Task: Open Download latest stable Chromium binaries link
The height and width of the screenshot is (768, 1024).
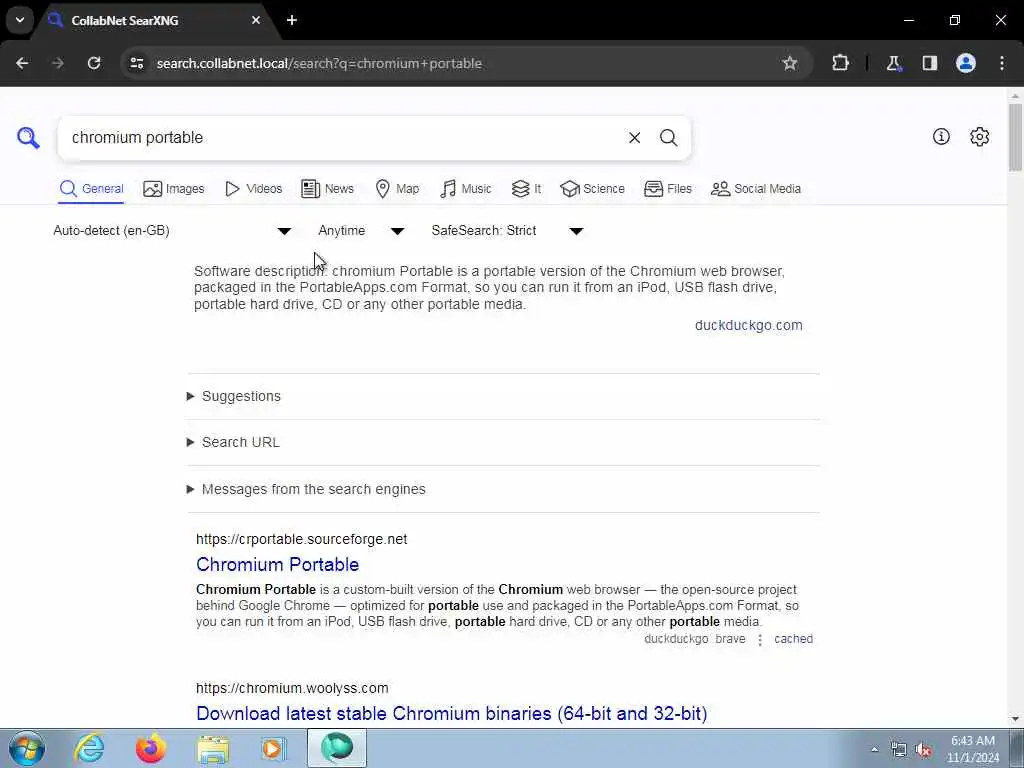Action: point(452,713)
